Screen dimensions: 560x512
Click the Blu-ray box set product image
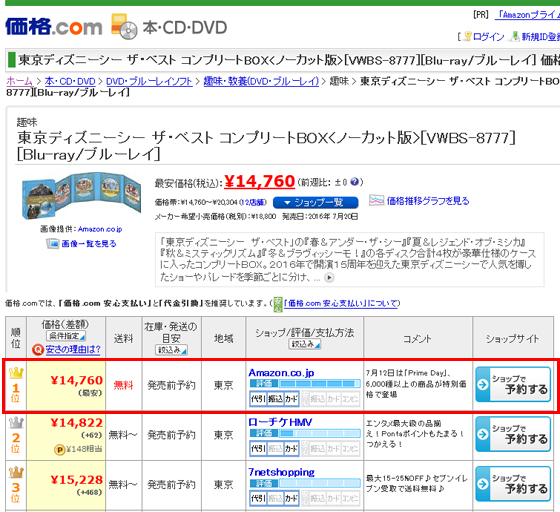(x=81, y=196)
